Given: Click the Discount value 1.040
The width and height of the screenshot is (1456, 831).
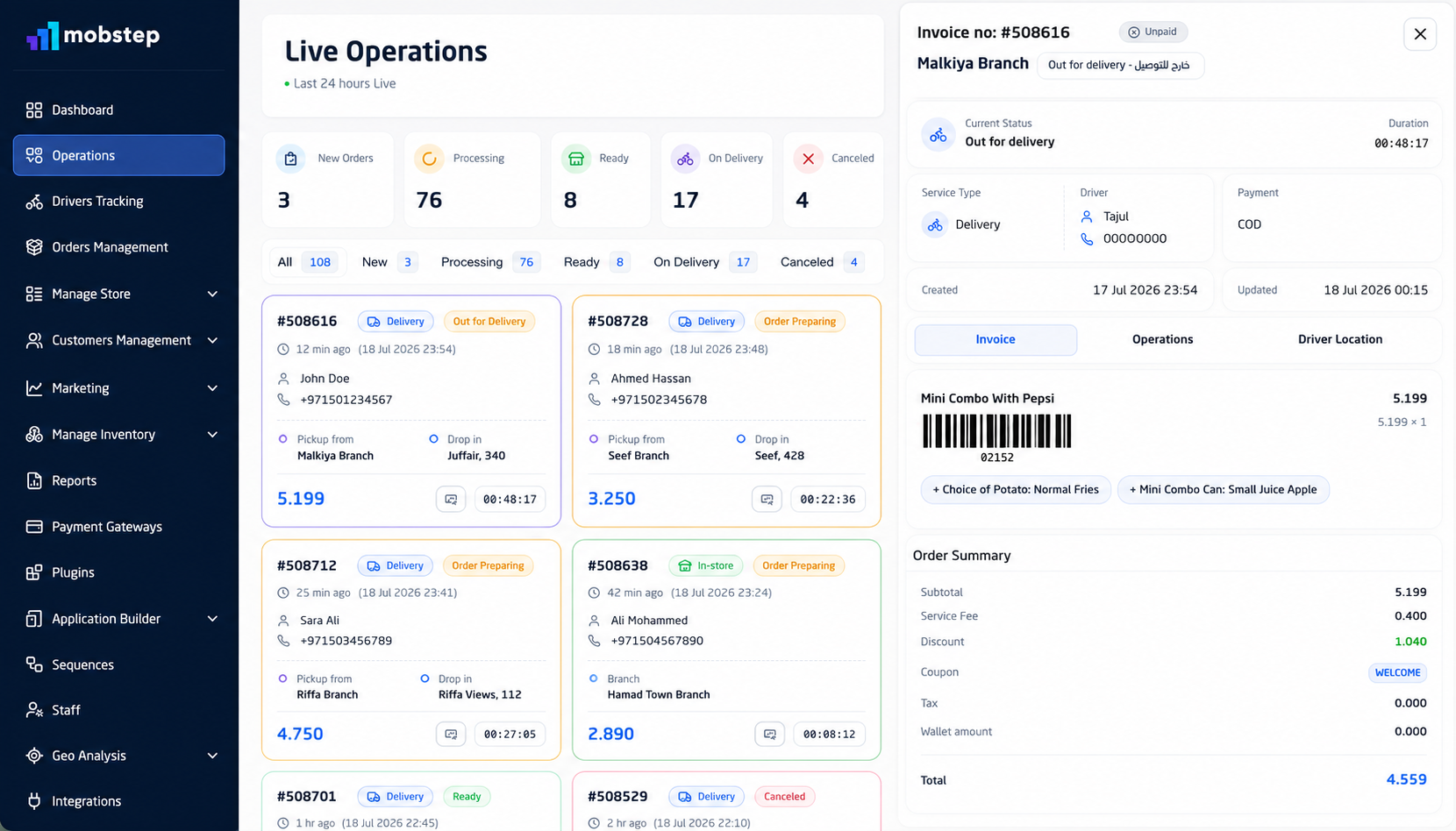Looking at the screenshot, I should click(1410, 642).
